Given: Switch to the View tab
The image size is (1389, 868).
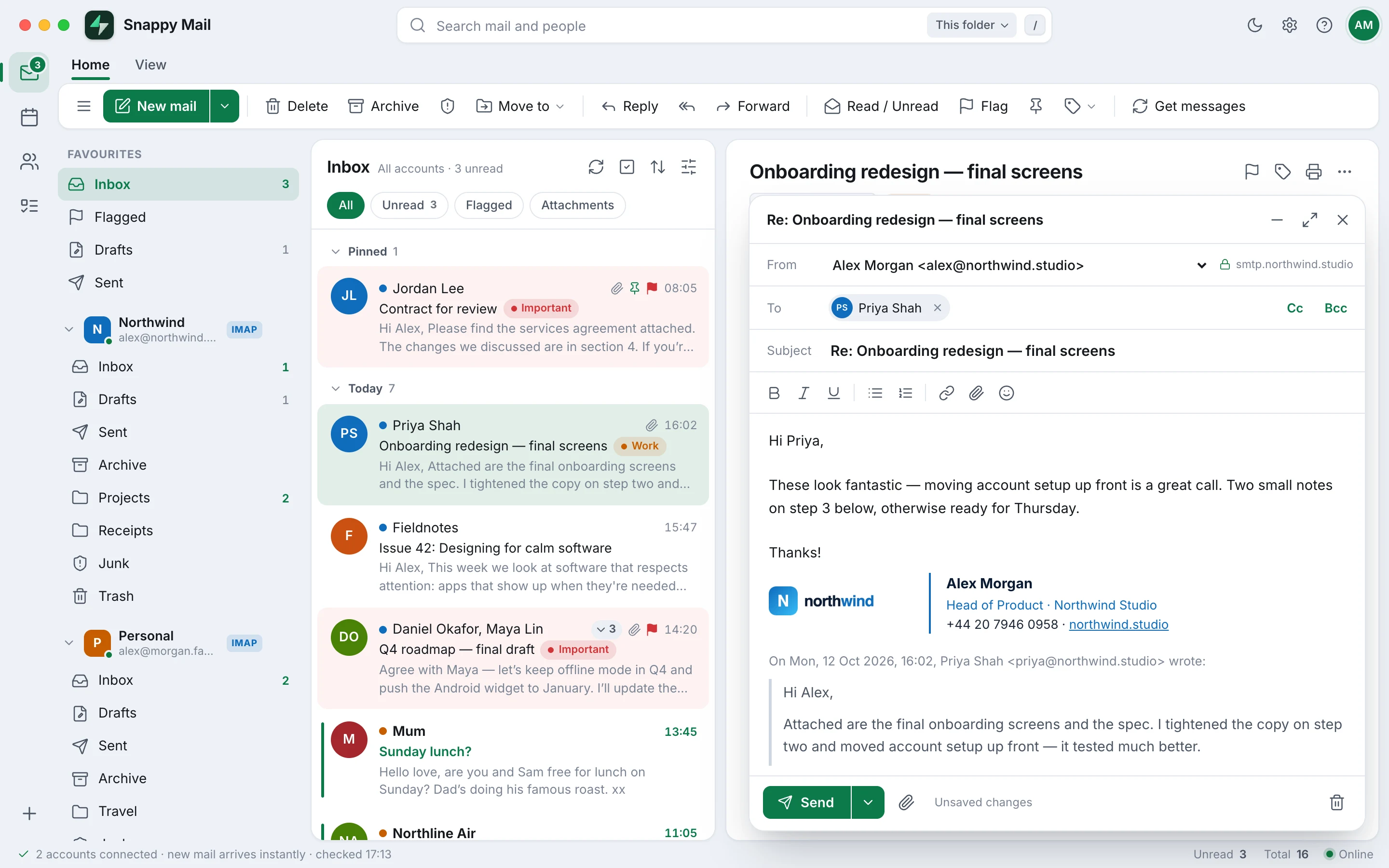Looking at the screenshot, I should pos(150,65).
